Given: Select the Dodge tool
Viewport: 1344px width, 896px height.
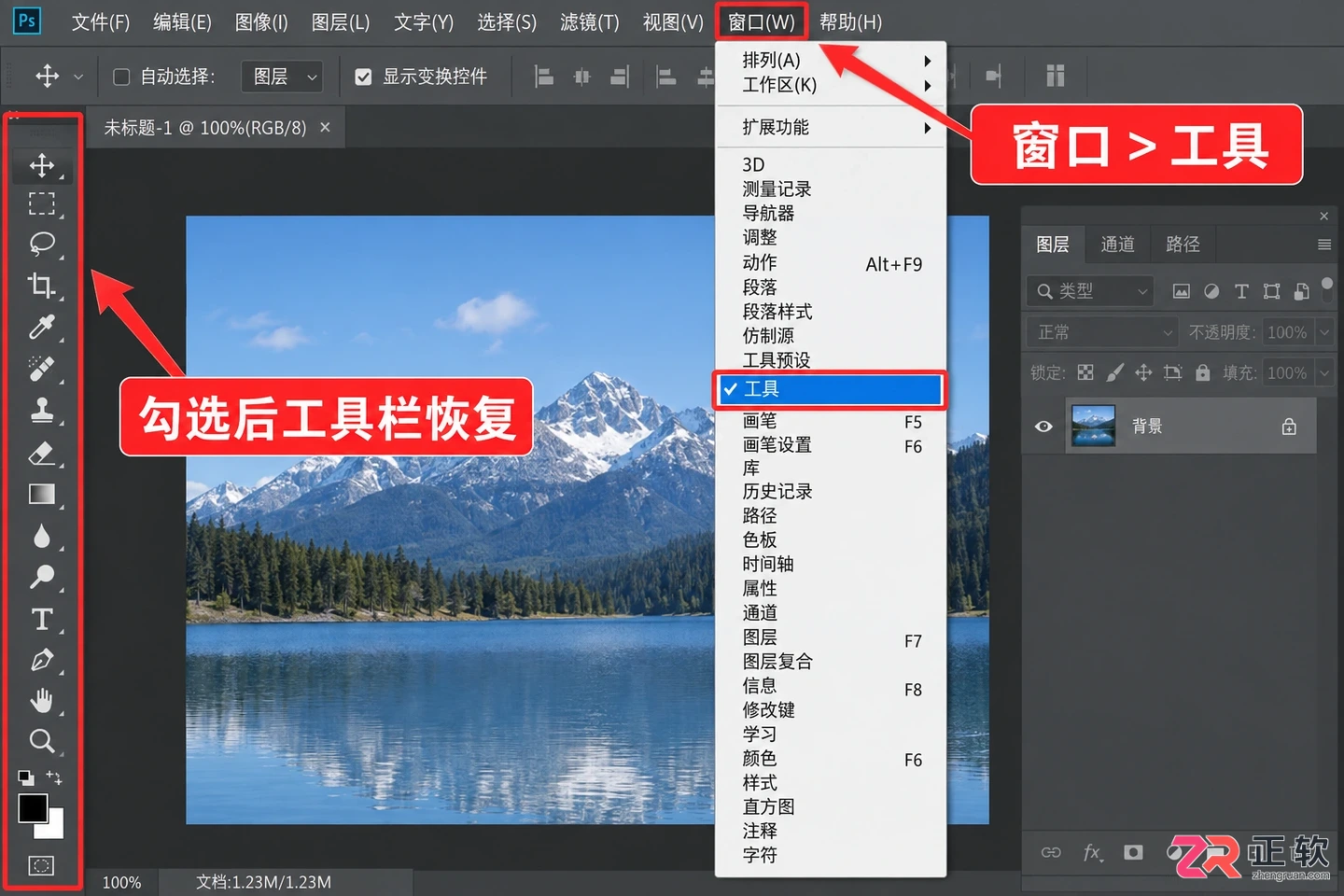Looking at the screenshot, I should click(x=41, y=577).
